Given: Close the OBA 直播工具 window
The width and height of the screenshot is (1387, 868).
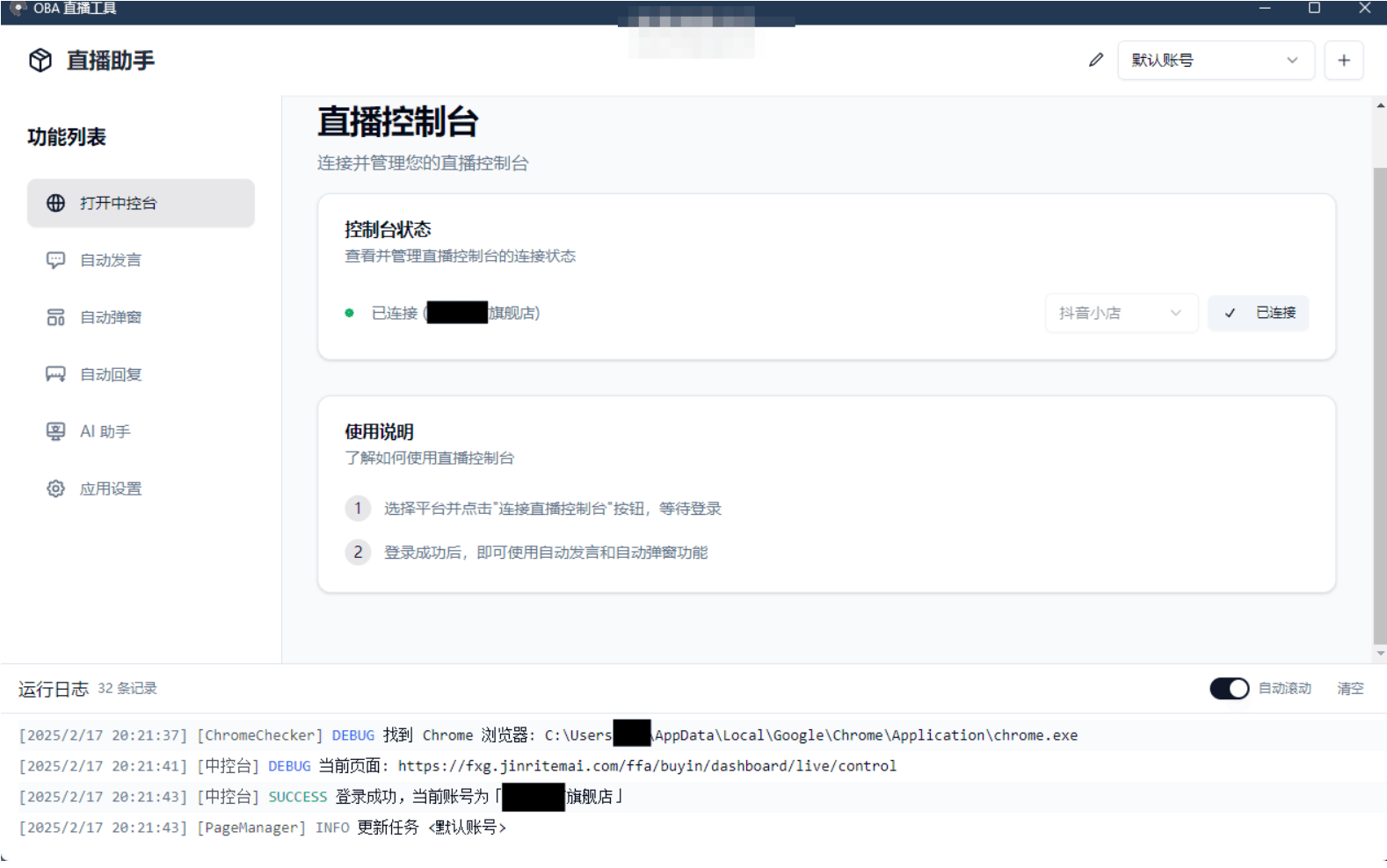Looking at the screenshot, I should [x=1364, y=9].
